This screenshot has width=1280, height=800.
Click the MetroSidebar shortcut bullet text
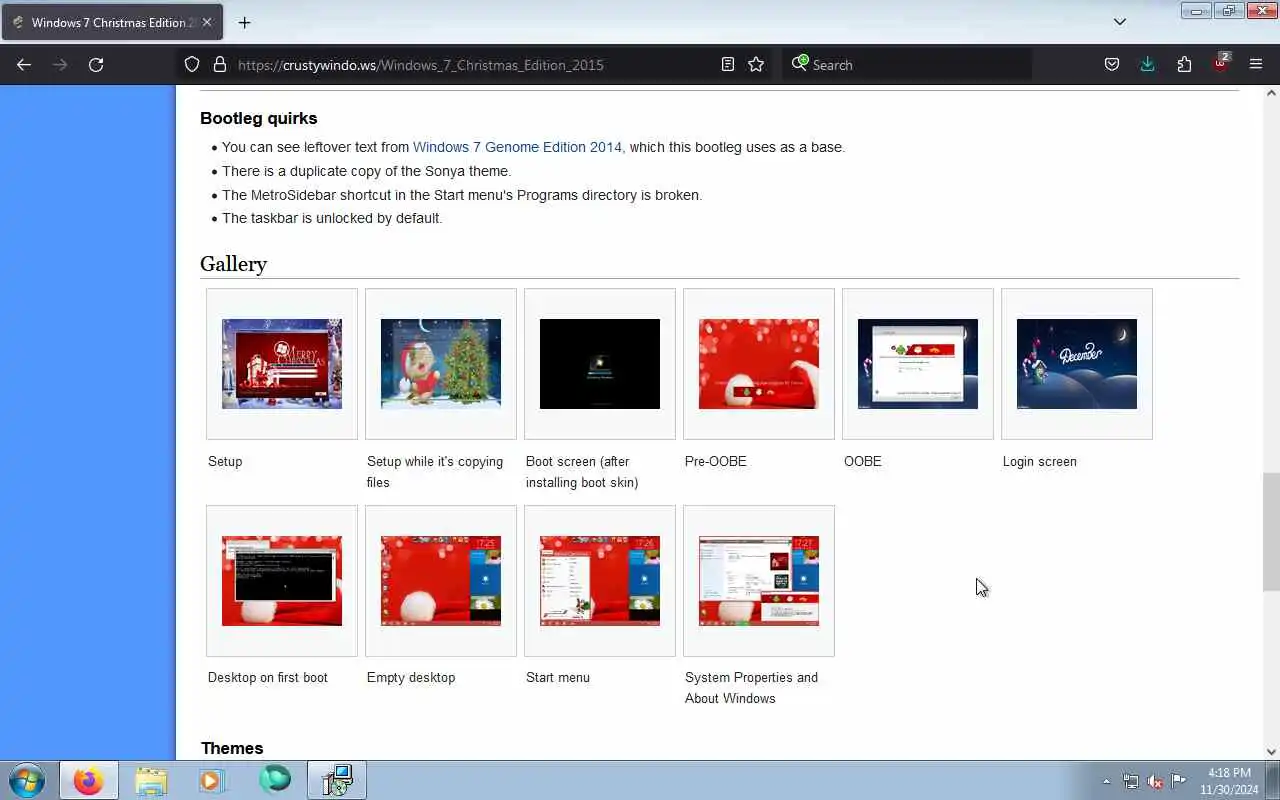[462, 195]
